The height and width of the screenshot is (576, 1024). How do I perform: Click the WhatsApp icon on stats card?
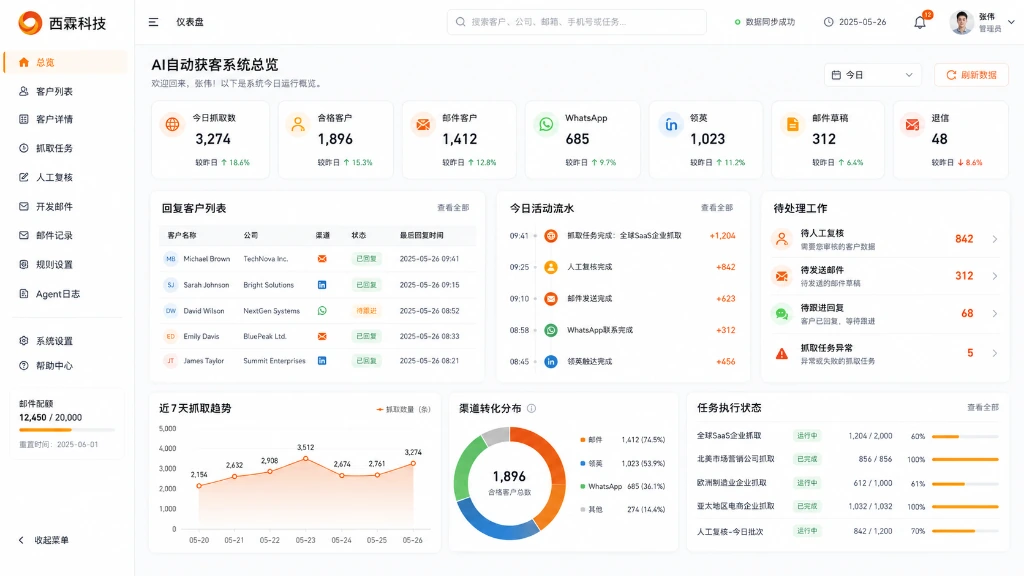coord(546,124)
